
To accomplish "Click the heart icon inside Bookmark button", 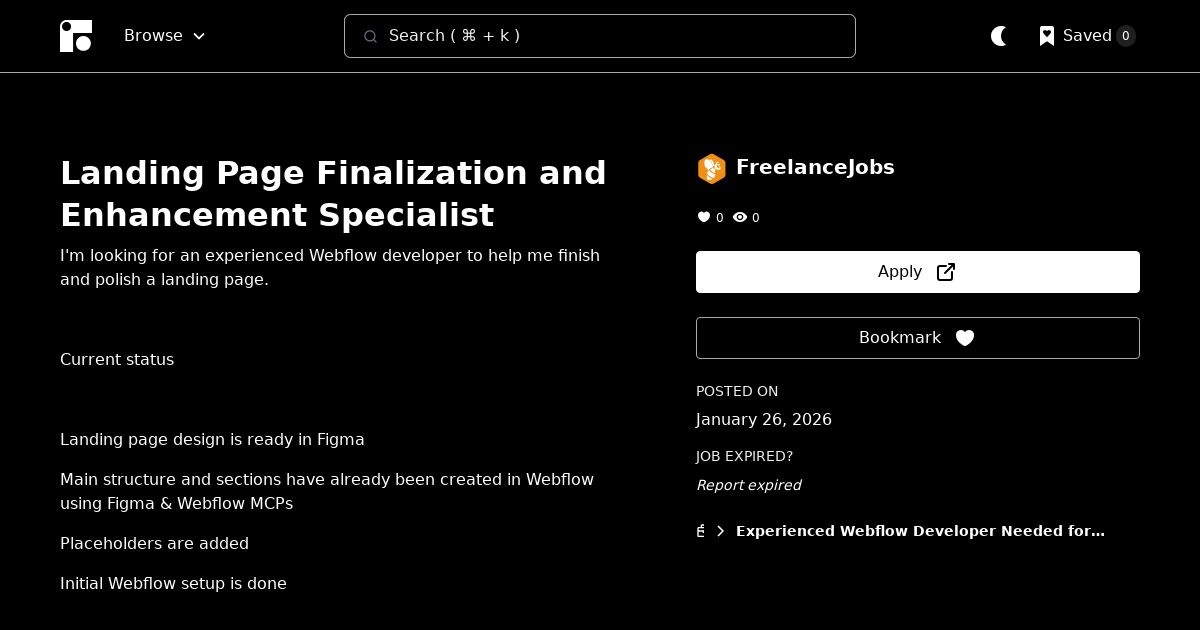I will [x=965, y=338].
